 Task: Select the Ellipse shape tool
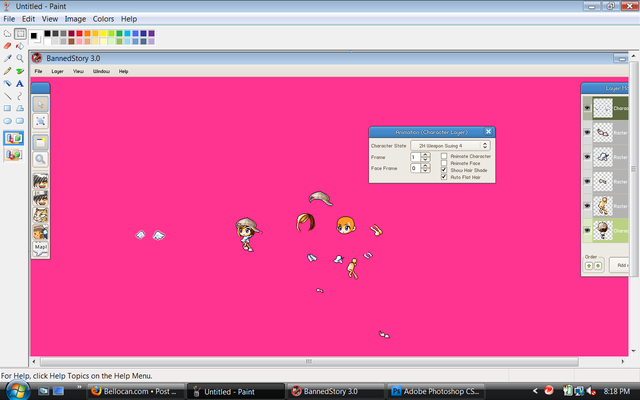pyautogui.click(x=7, y=121)
